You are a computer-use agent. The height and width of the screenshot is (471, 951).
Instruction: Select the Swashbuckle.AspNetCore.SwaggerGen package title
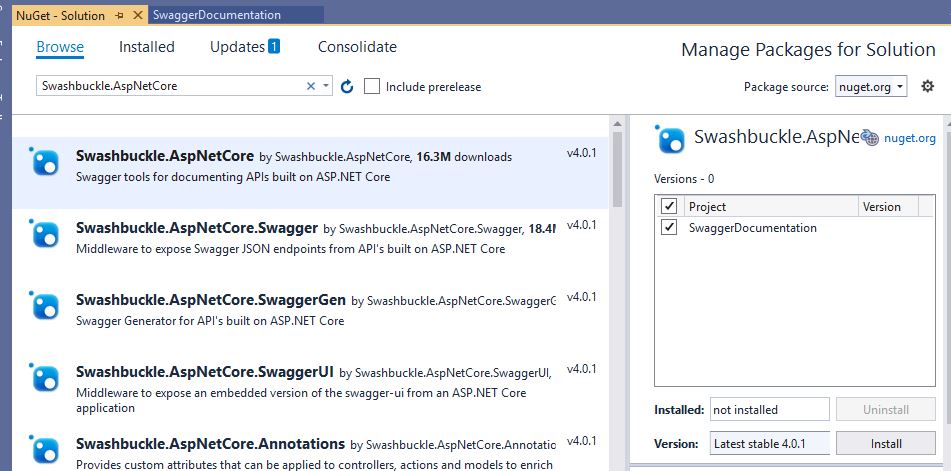[211, 300]
